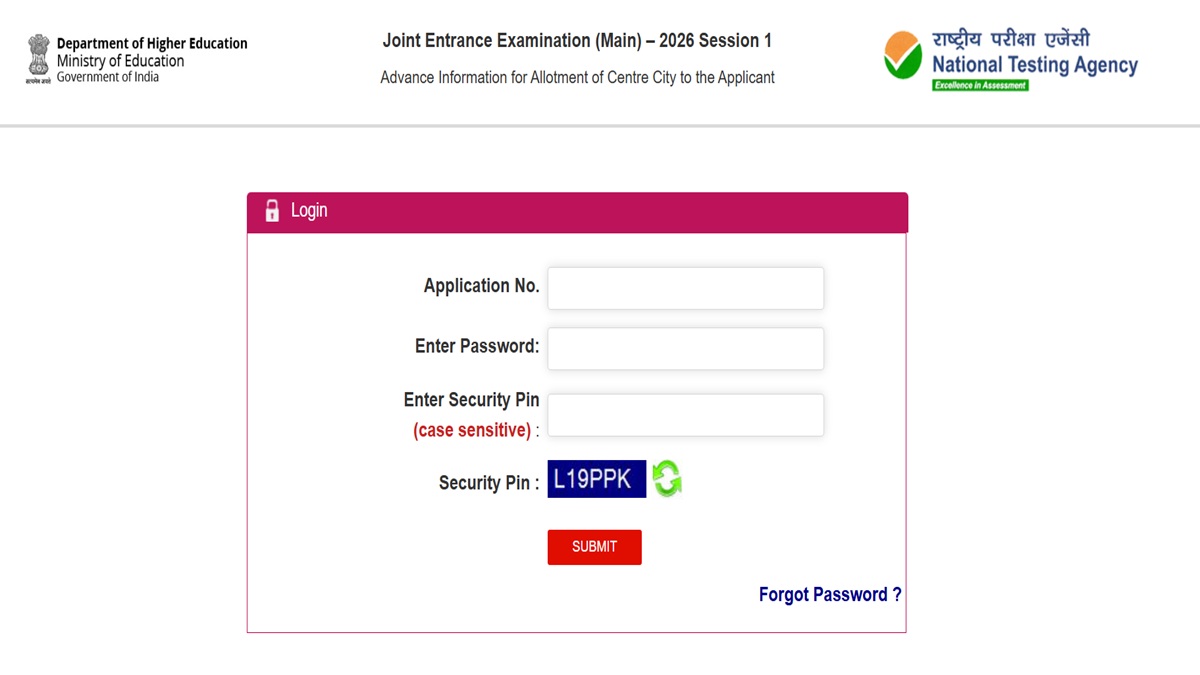
Task: Click the Joint Entrance Examination heading
Action: pyautogui.click(x=577, y=40)
